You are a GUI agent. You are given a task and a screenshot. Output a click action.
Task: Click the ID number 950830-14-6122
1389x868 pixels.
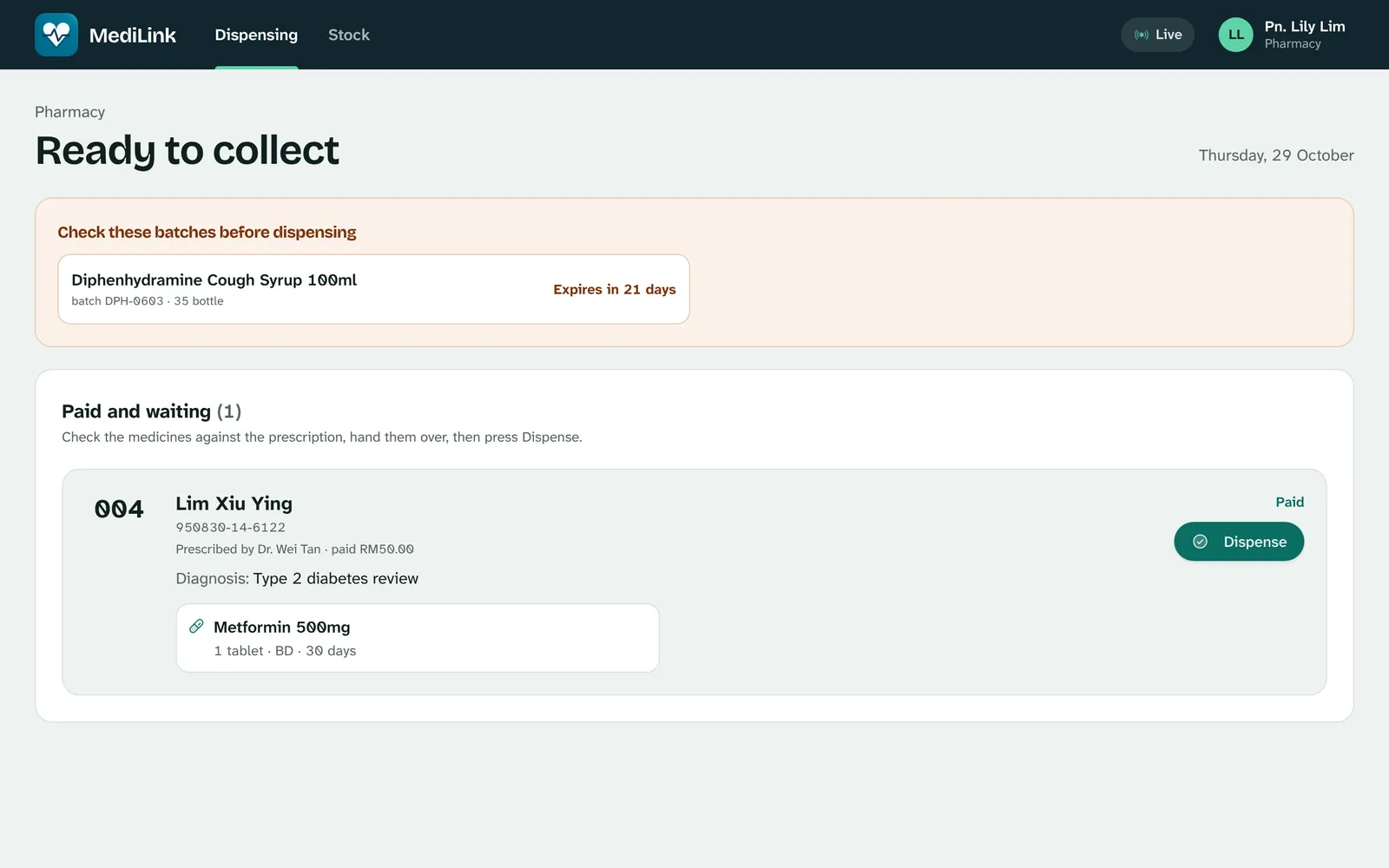coord(230,527)
